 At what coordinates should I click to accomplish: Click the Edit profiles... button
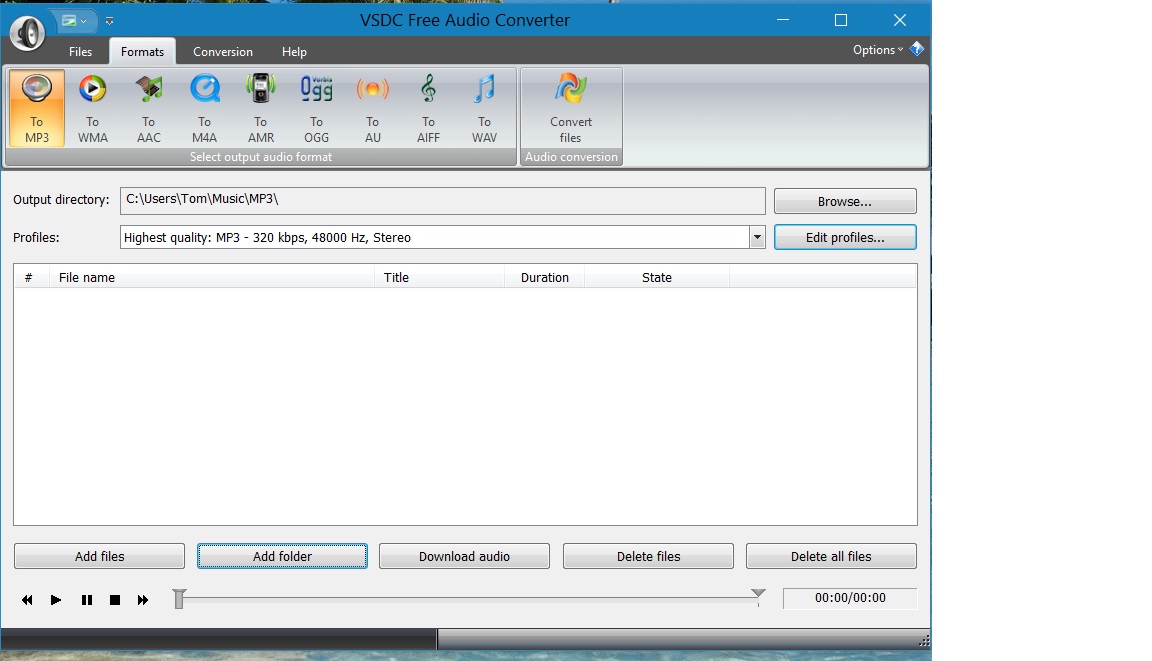(x=845, y=237)
